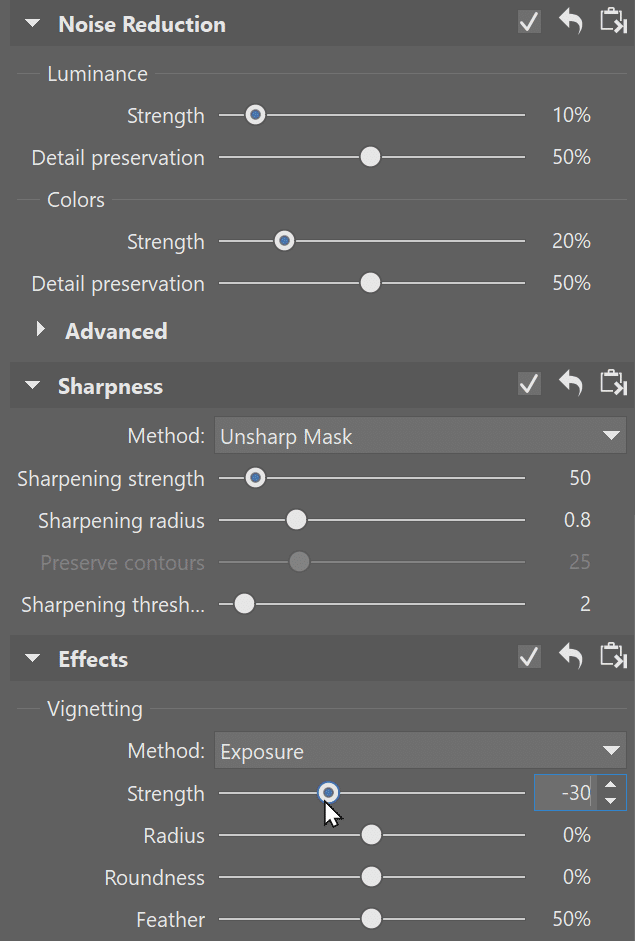Disable the Sharpness section checkbox
Viewport: 635px width, 941px height.
[x=529, y=384]
